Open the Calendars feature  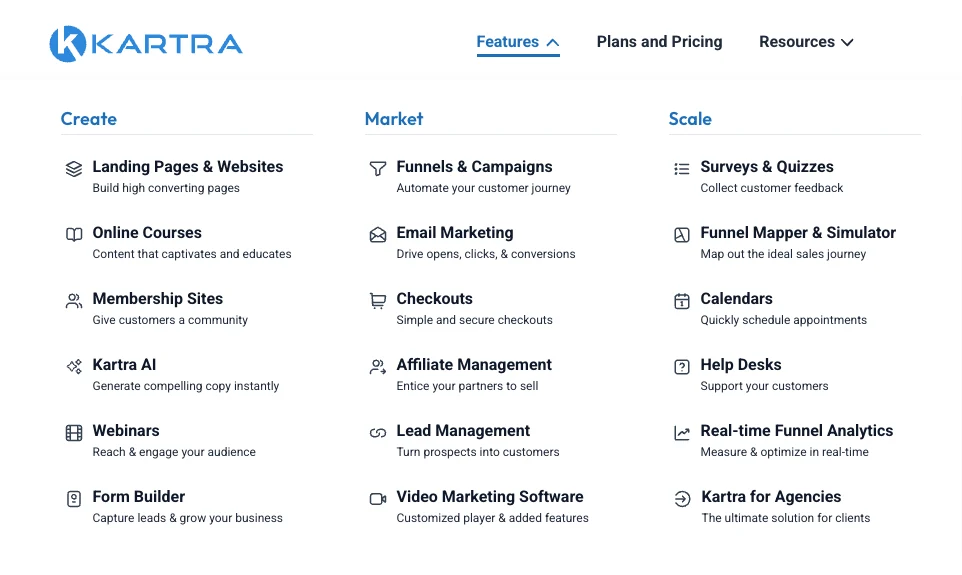pos(736,299)
